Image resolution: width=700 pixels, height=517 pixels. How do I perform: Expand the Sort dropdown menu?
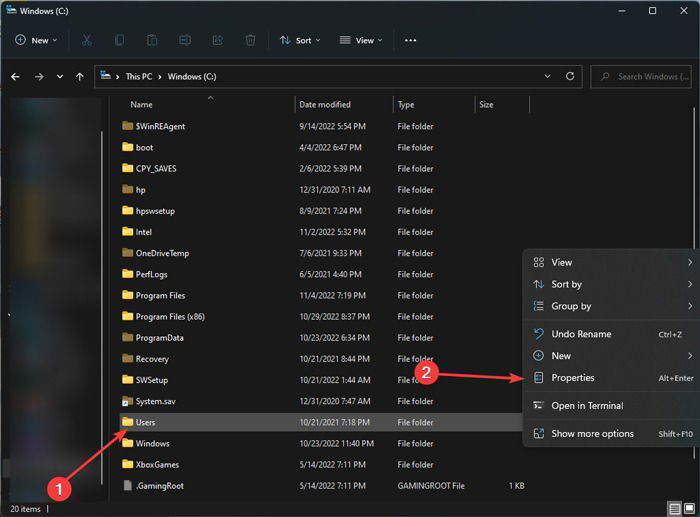pyautogui.click(x=300, y=41)
